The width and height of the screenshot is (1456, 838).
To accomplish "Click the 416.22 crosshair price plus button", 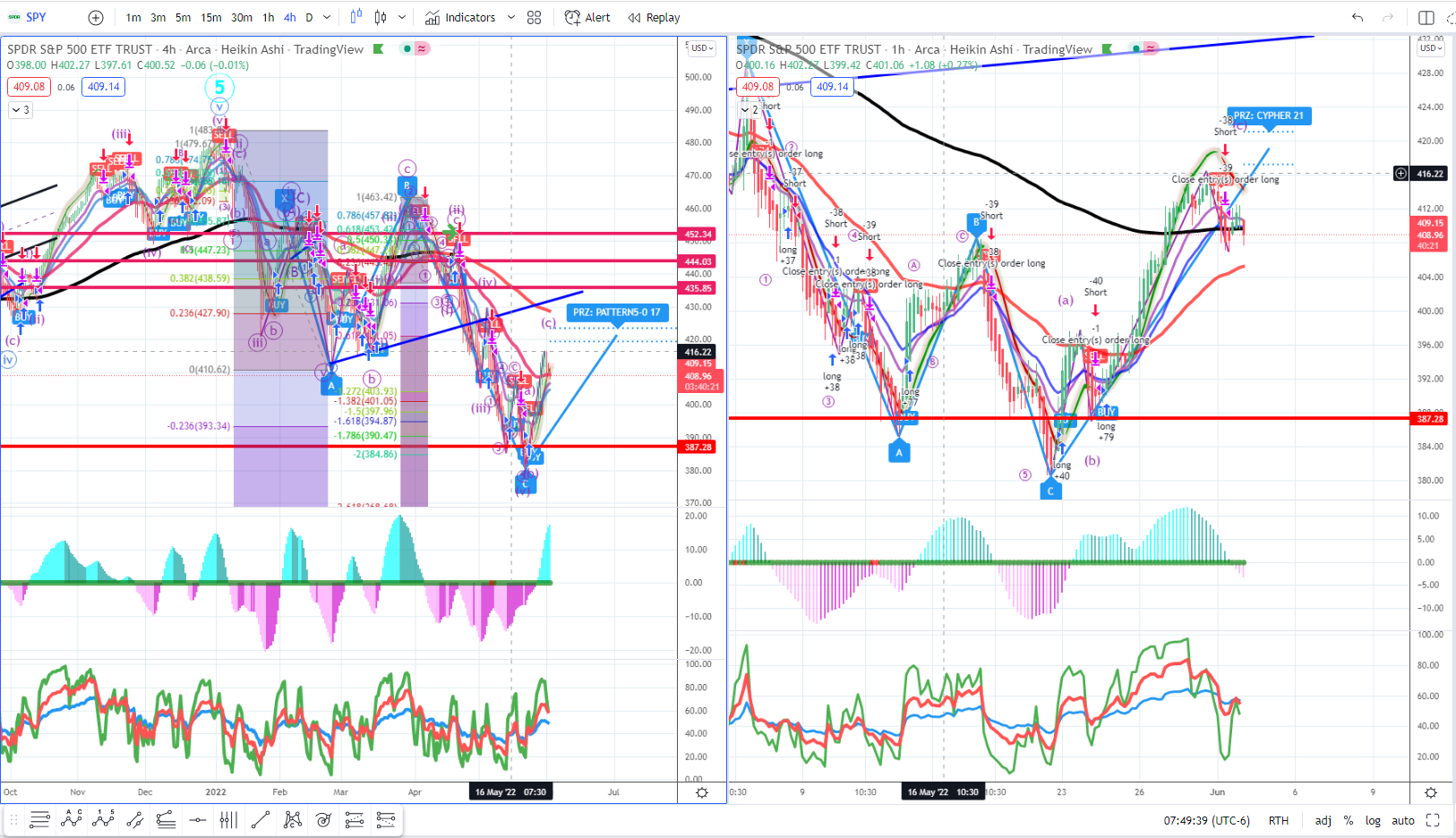I will 1400,174.
